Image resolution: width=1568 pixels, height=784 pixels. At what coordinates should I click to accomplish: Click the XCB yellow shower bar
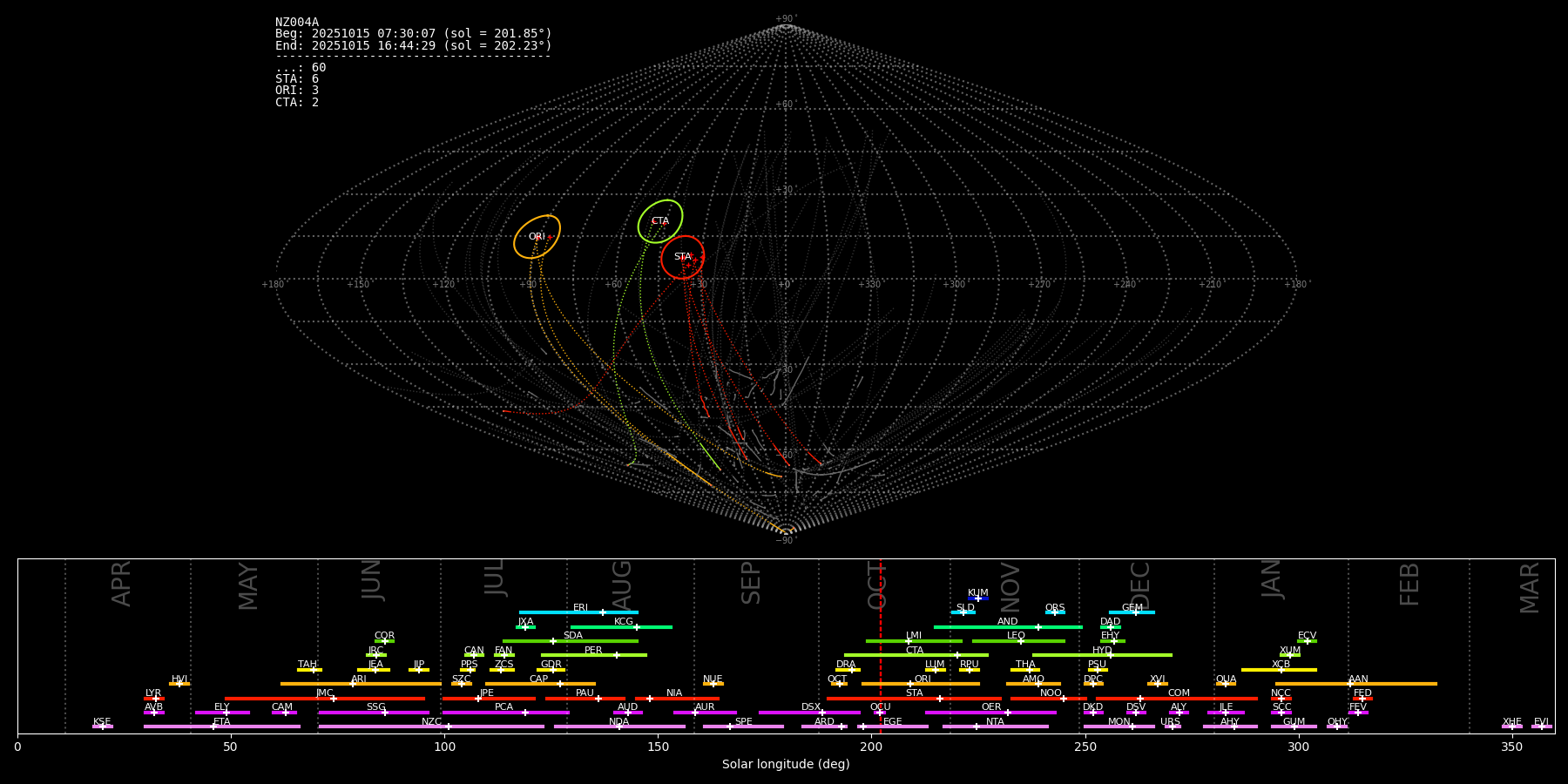point(1279,670)
